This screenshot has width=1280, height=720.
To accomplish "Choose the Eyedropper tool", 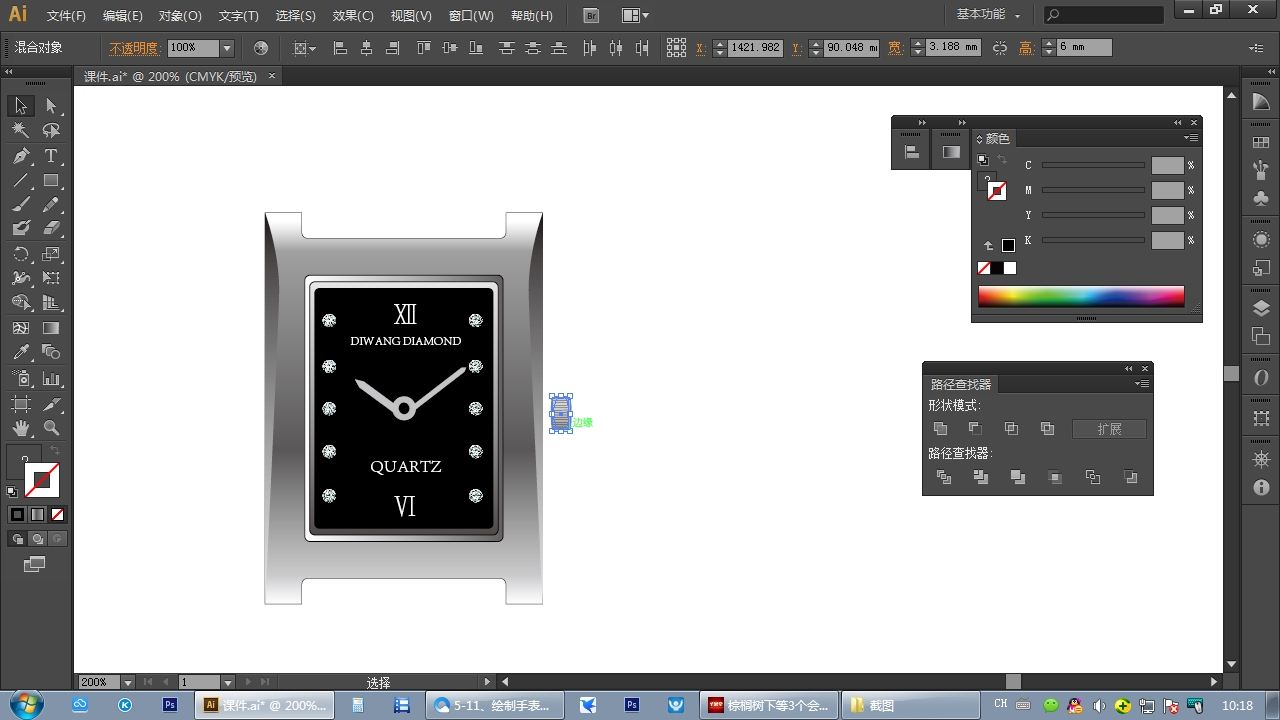I will 21,353.
